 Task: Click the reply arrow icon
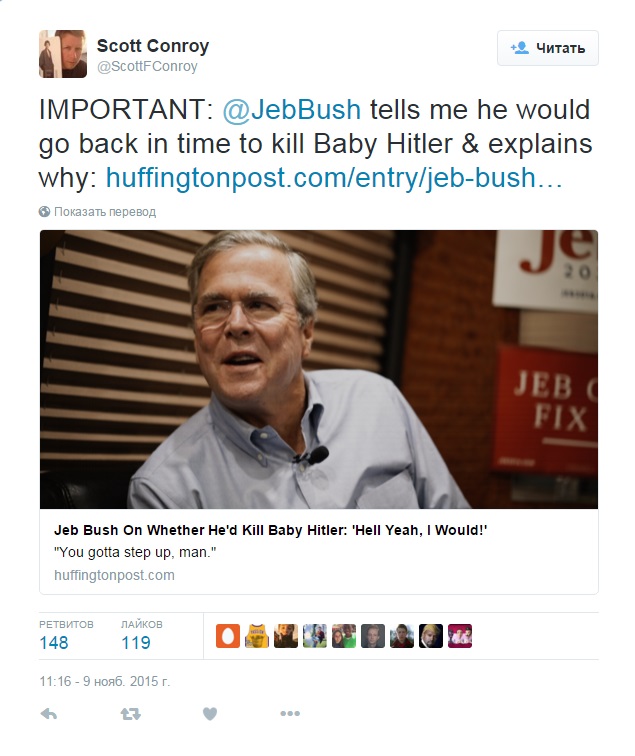coord(48,714)
